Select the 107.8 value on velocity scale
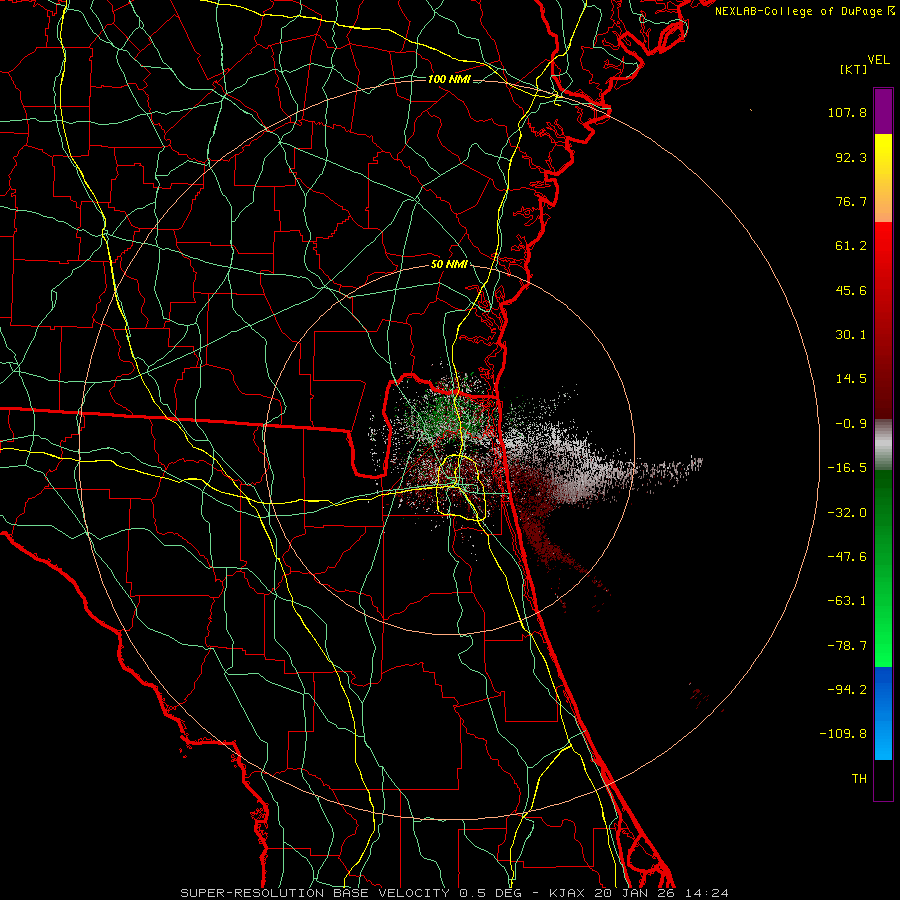This screenshot has width=900, height=900. 847,112
